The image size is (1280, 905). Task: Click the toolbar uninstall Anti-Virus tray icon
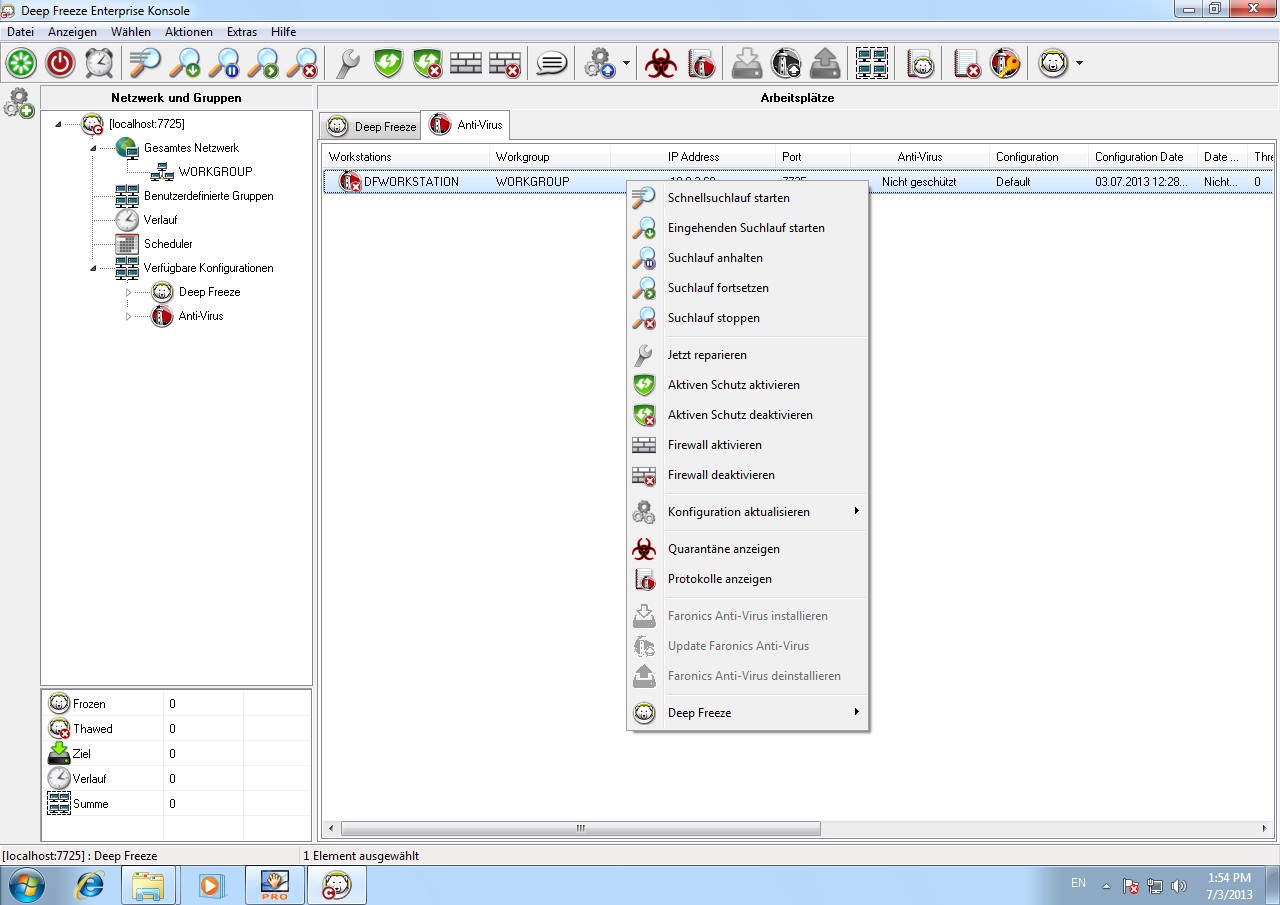pos(825,64)
